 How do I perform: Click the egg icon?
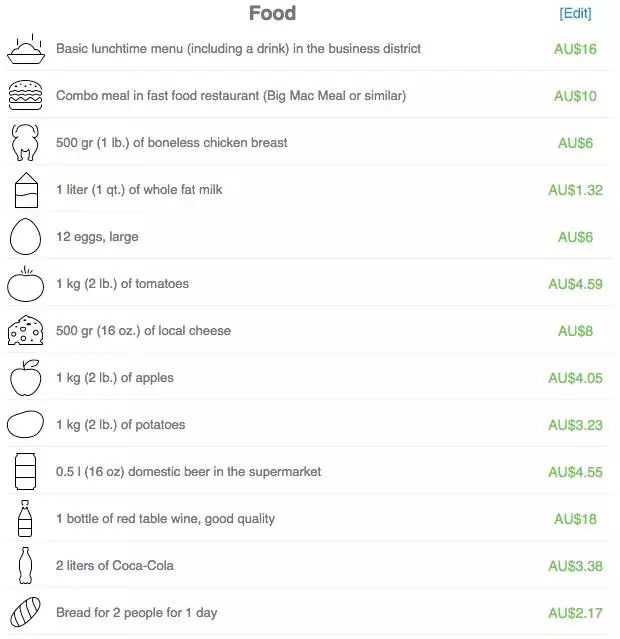25,237
